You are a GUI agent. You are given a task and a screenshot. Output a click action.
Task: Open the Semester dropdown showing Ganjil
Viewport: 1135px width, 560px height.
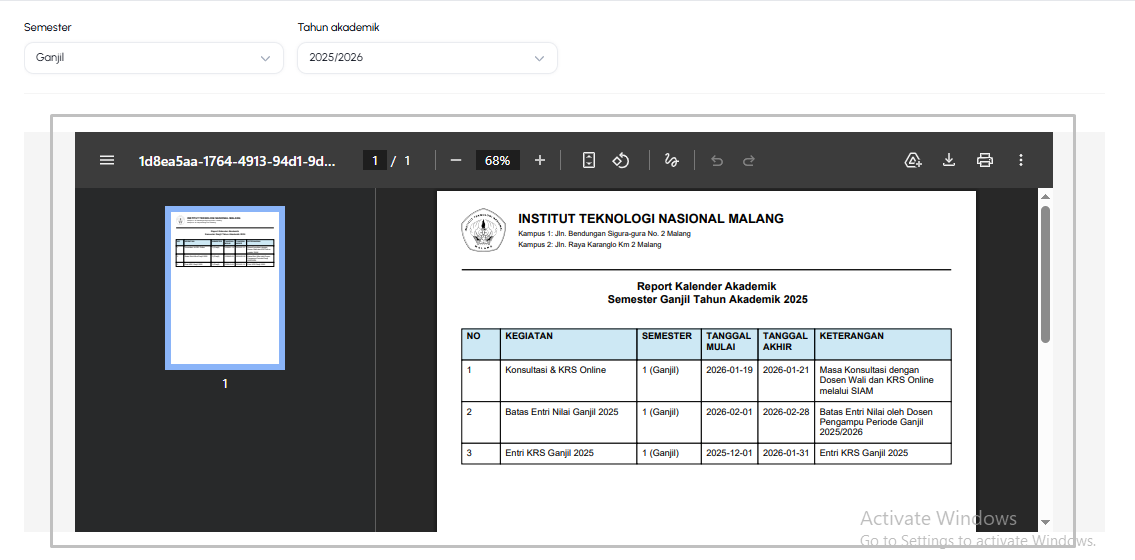[153, 58]
